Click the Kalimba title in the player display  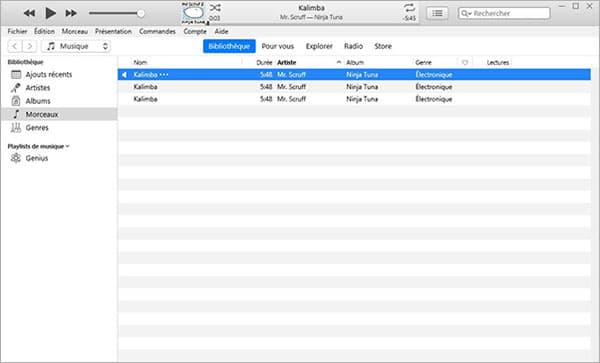[x=311, y=8]
